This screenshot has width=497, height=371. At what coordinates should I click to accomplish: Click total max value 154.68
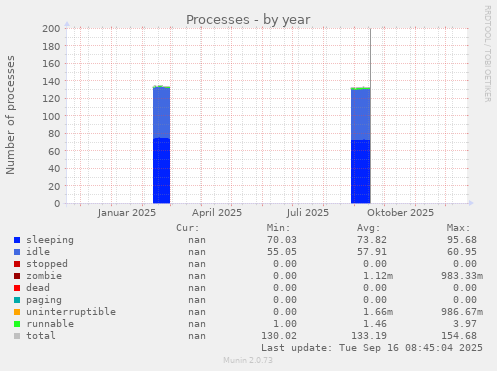[x=459, y=336]
